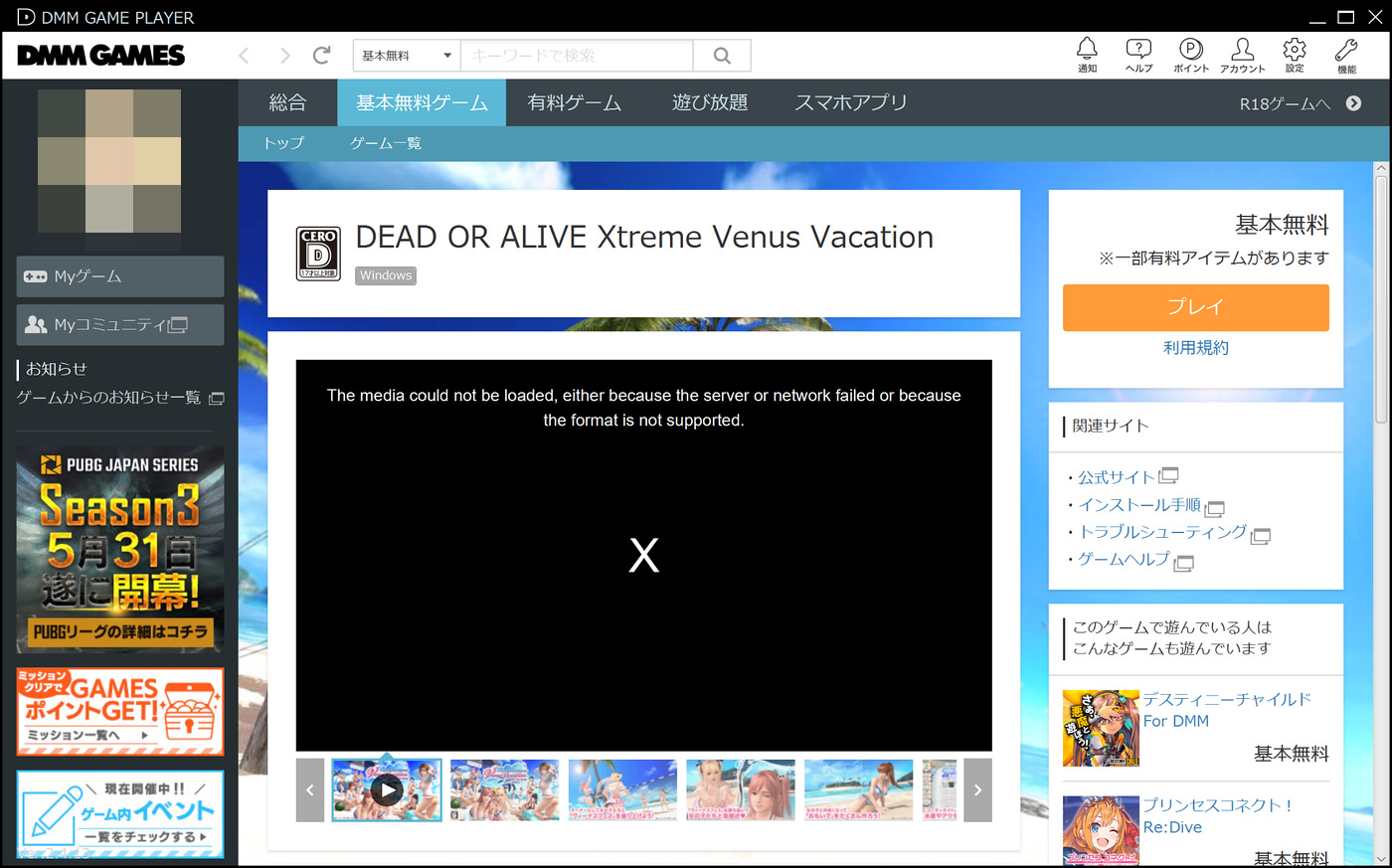The height and width of the screenshot is (868, 1392).
Task: Open the 設定 gear icon
Action: 1294,54
